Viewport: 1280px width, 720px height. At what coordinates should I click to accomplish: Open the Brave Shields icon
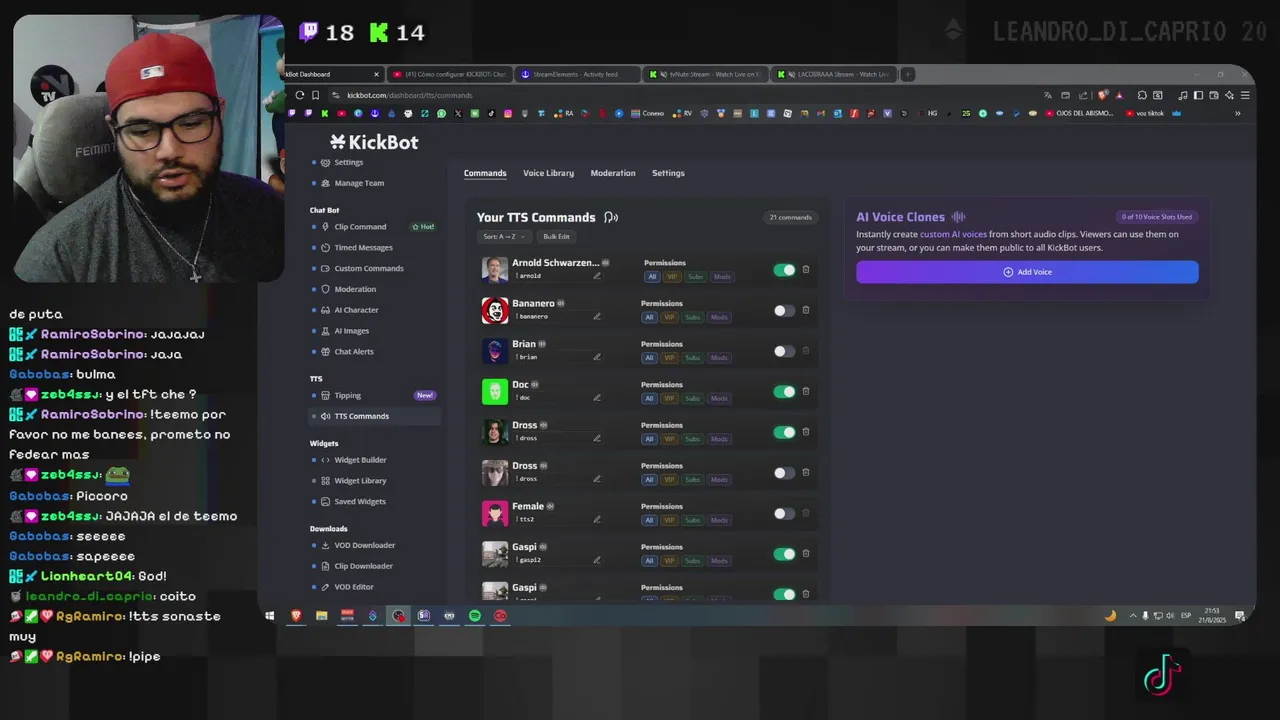pyautogui.click(x=1103, y=95)
